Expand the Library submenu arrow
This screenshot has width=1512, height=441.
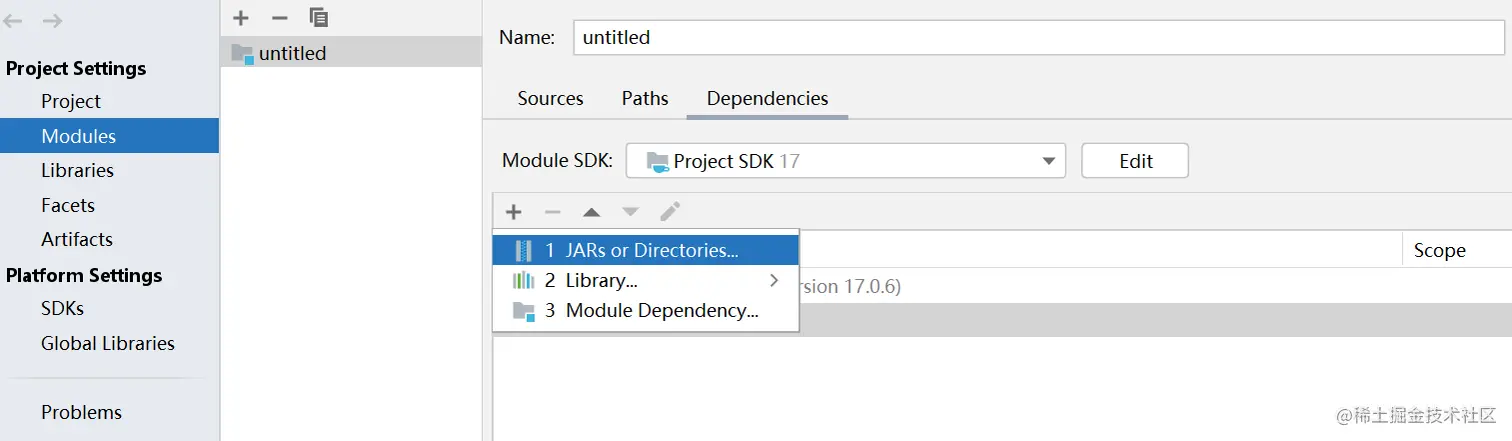pos(773,281)
